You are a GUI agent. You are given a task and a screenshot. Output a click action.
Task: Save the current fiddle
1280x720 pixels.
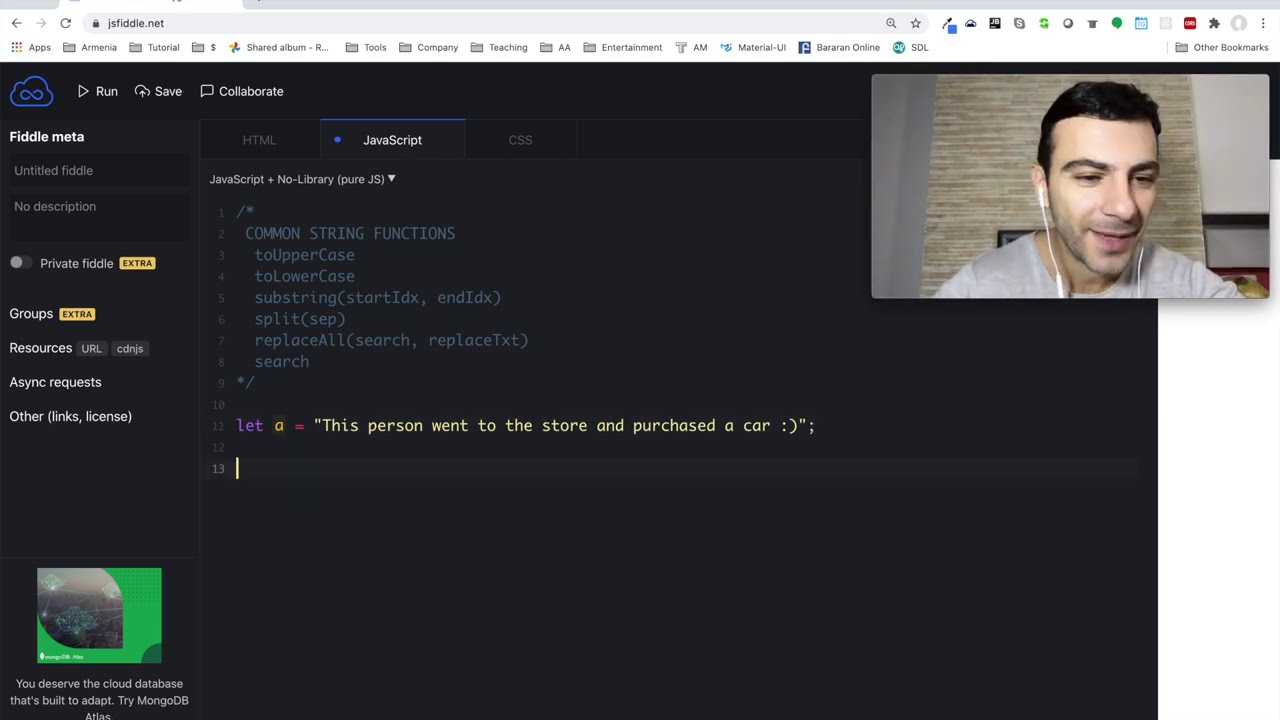(x=158, y=91)
